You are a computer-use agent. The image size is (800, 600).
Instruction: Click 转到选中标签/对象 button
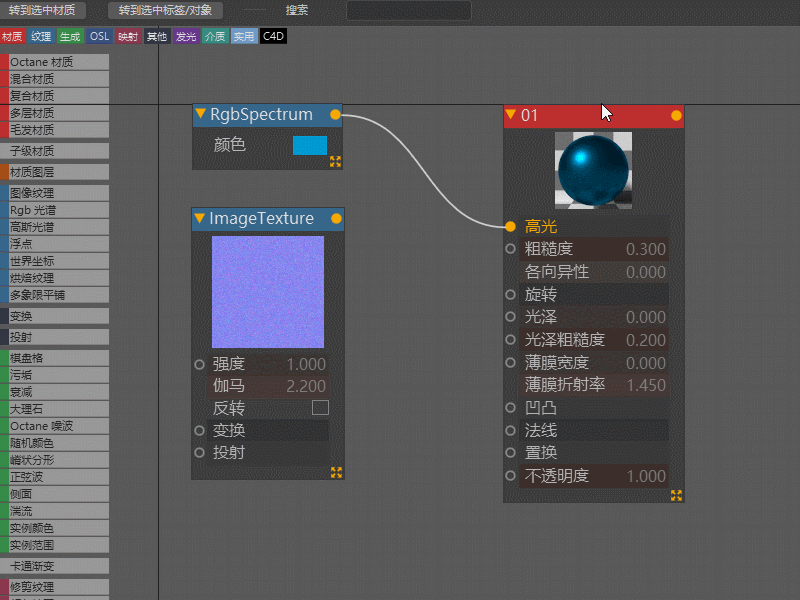click(165, 10)
